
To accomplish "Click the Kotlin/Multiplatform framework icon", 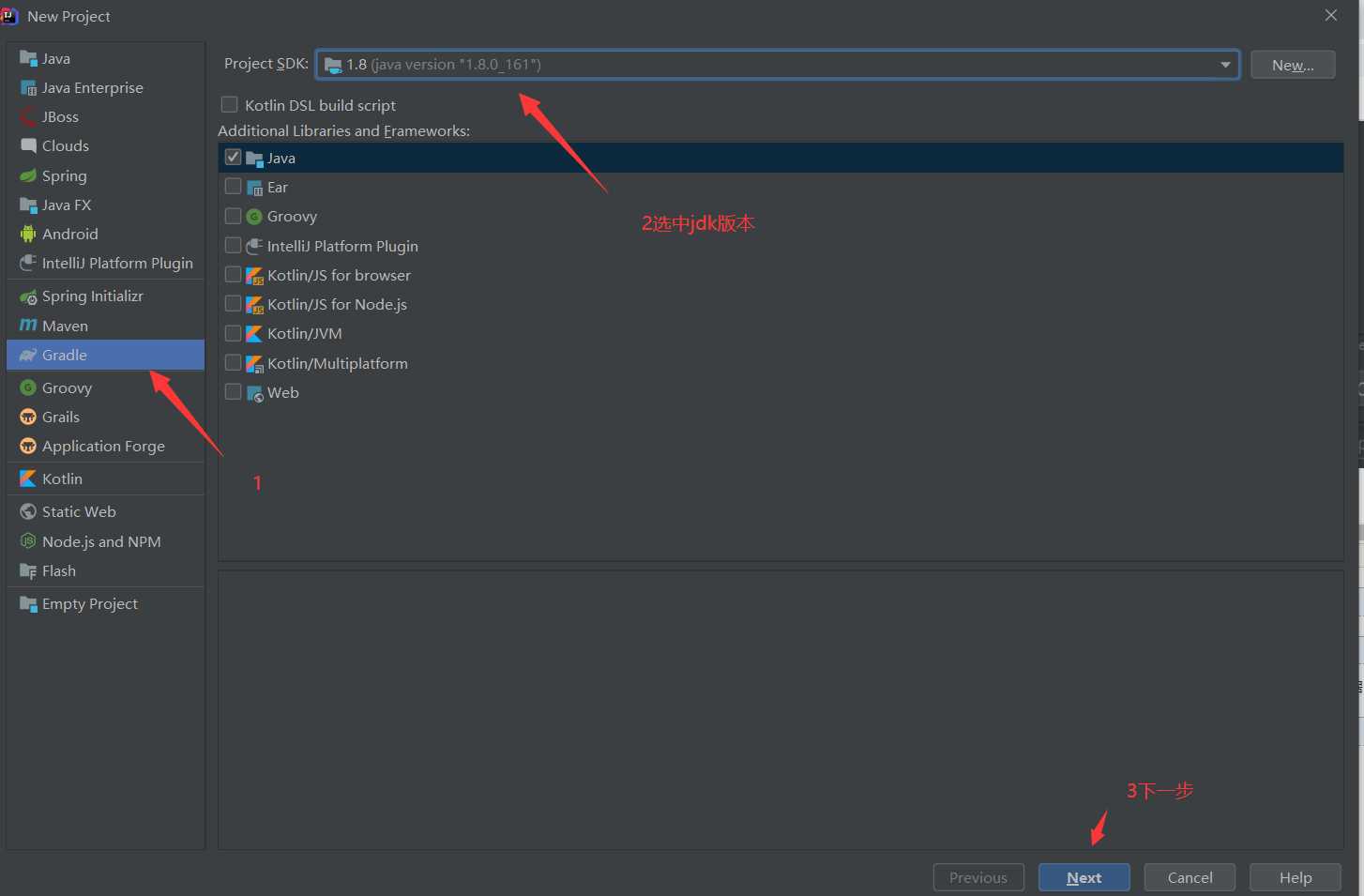I will (254, 364).
